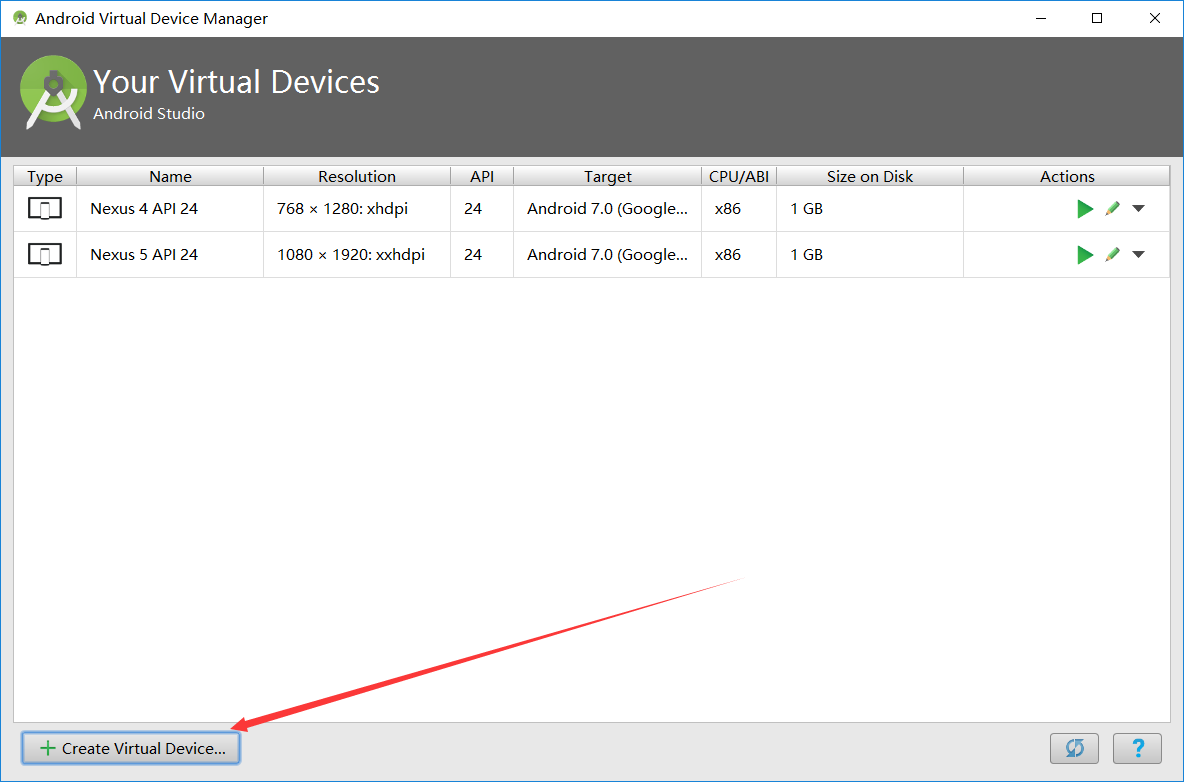Sort by API column header

(482, 176)
